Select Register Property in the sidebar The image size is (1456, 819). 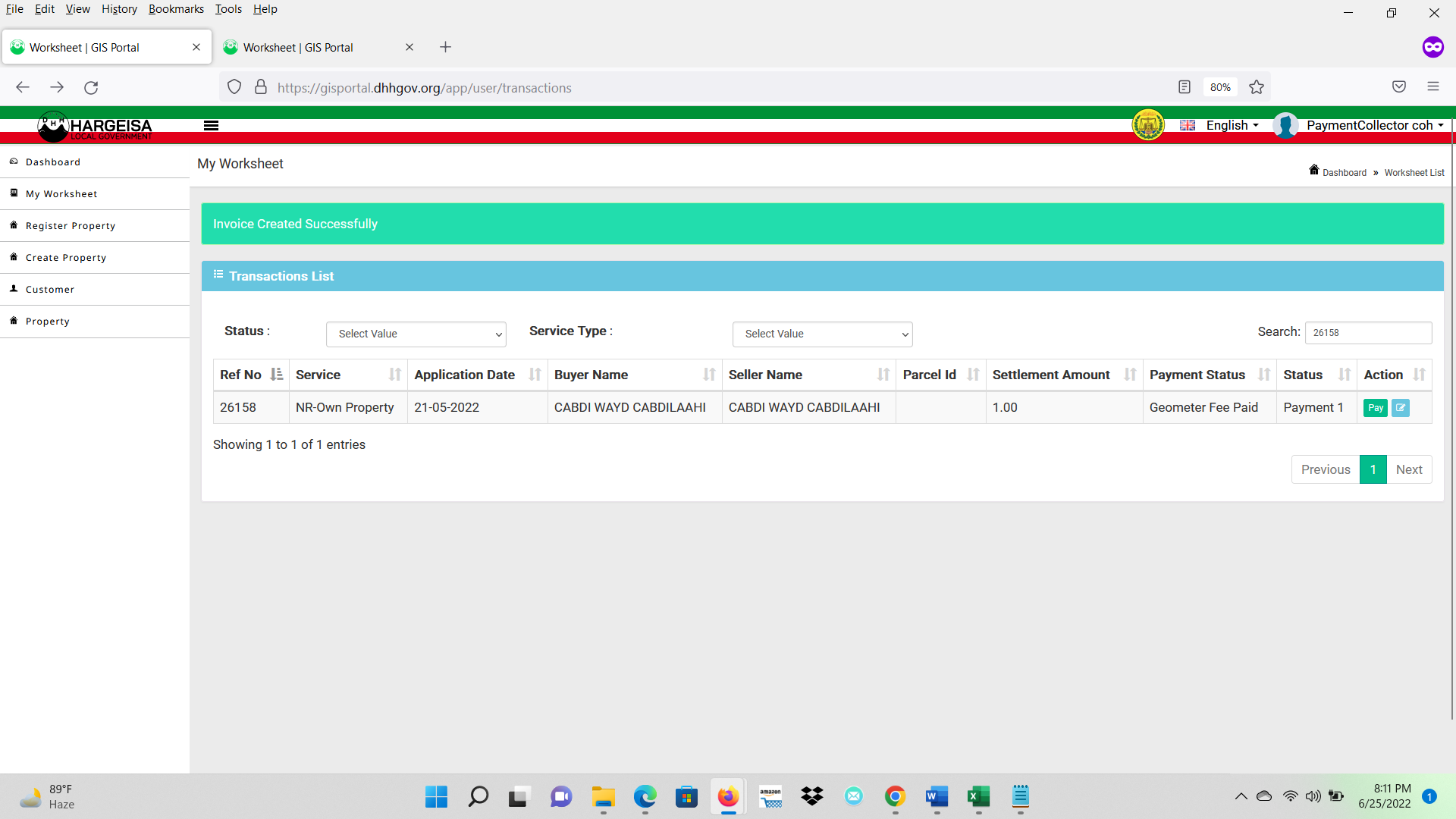click(95, 226)
